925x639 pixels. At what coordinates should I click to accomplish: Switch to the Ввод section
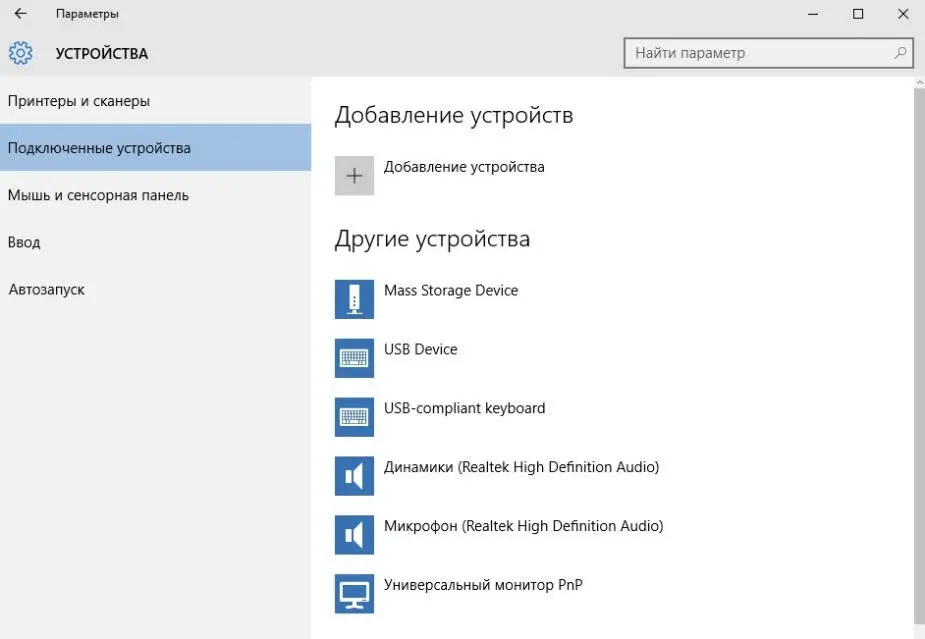click(24, 242)
